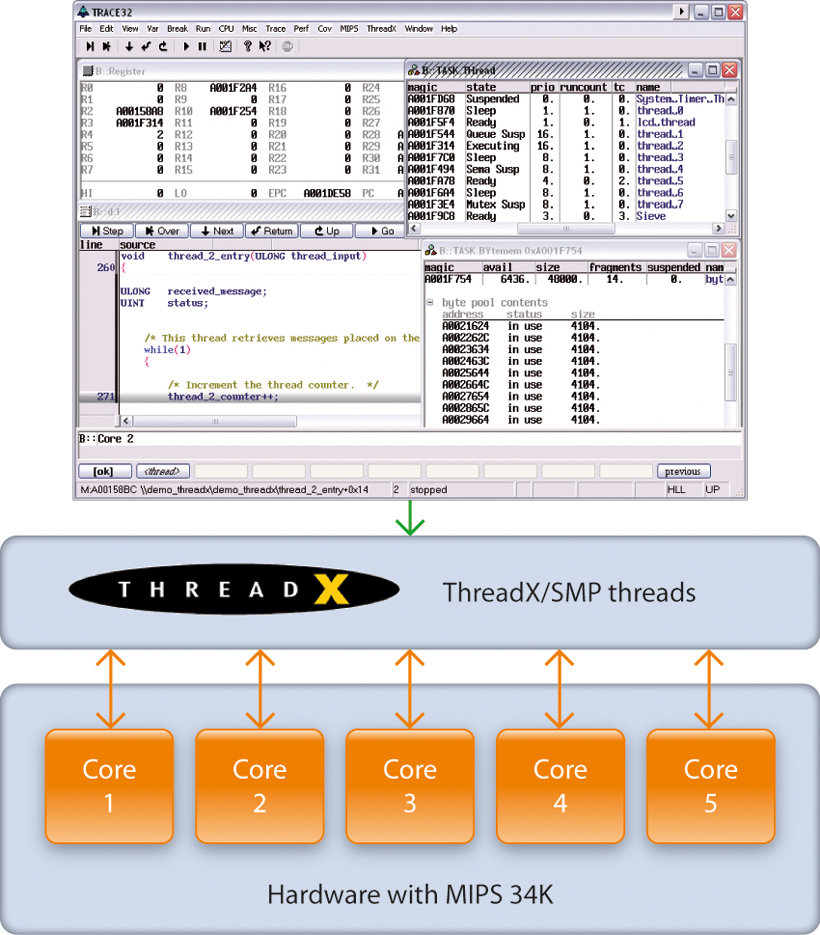Maximize the TASK.THread window
The image size is (820, 935).
[x=713, y=70]
